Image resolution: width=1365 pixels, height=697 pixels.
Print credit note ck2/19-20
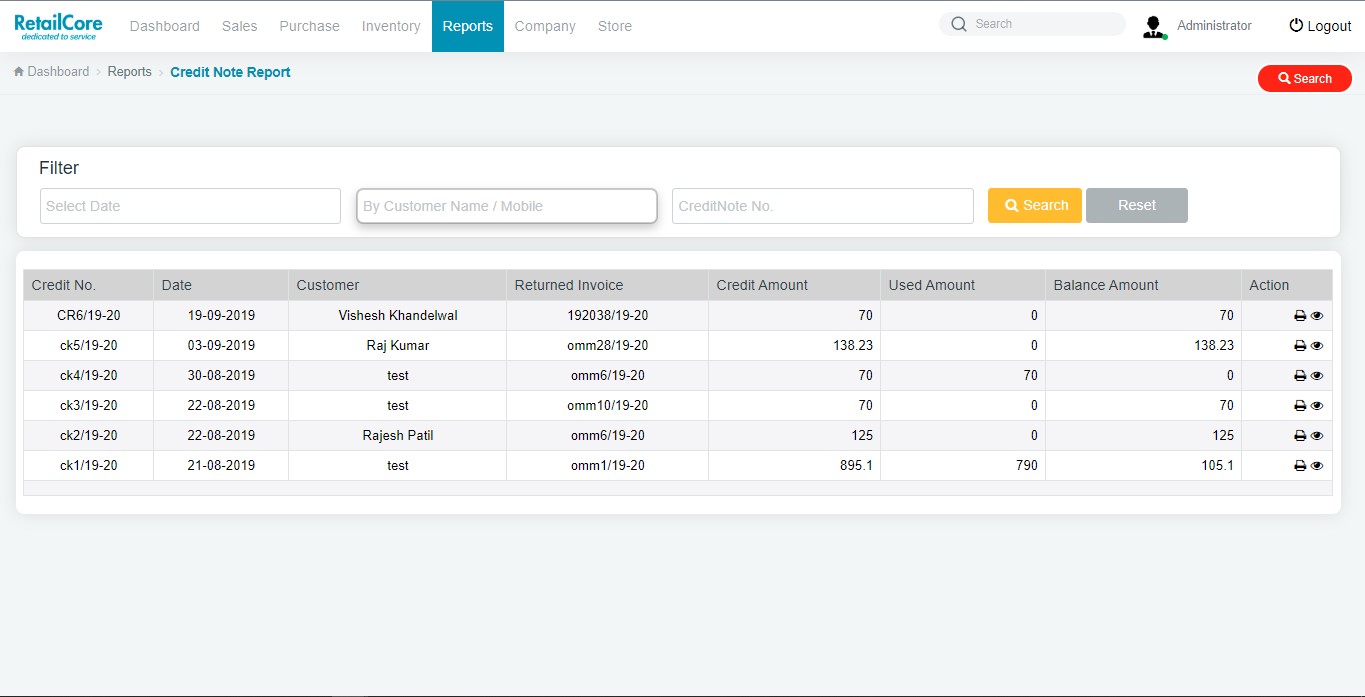point(1300,436)
